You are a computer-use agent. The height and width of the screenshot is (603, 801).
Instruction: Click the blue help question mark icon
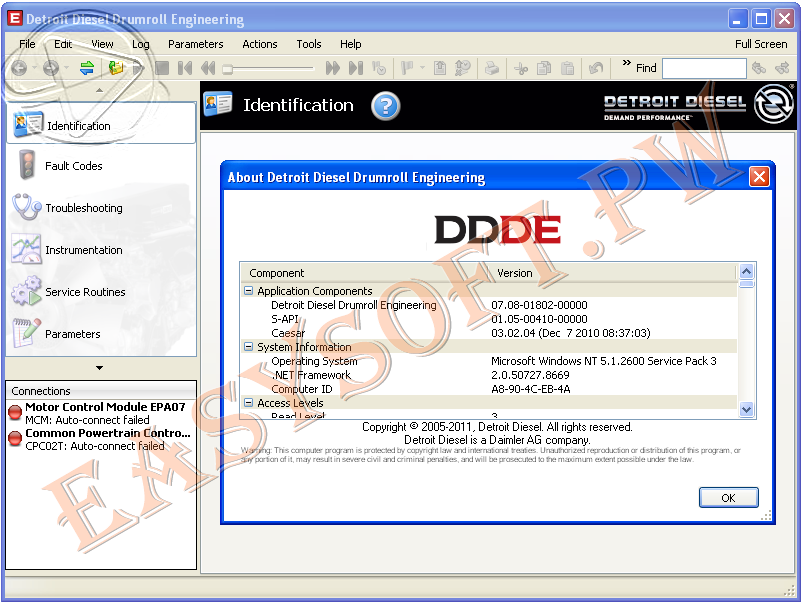pos(386,106)
